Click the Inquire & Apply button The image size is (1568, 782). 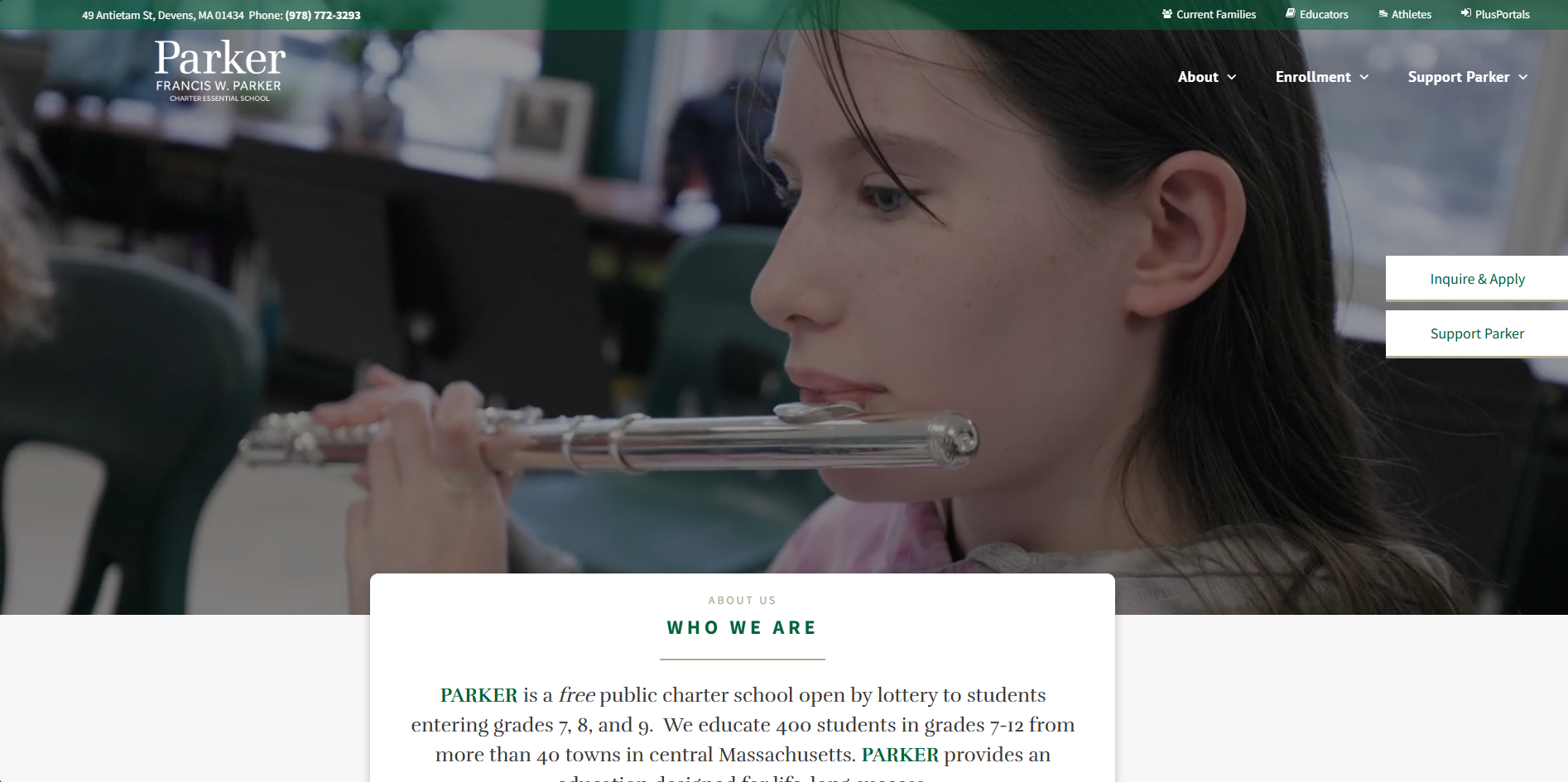(1477, 279)
